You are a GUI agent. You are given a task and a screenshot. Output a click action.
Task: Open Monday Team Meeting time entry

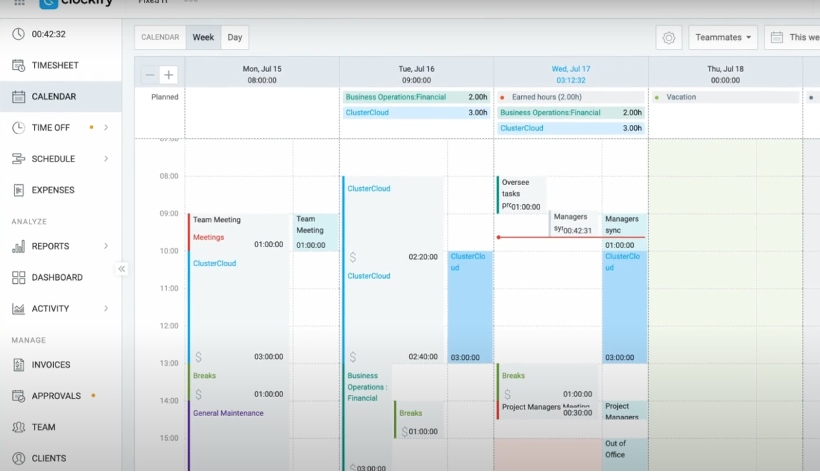coord(238,232)
